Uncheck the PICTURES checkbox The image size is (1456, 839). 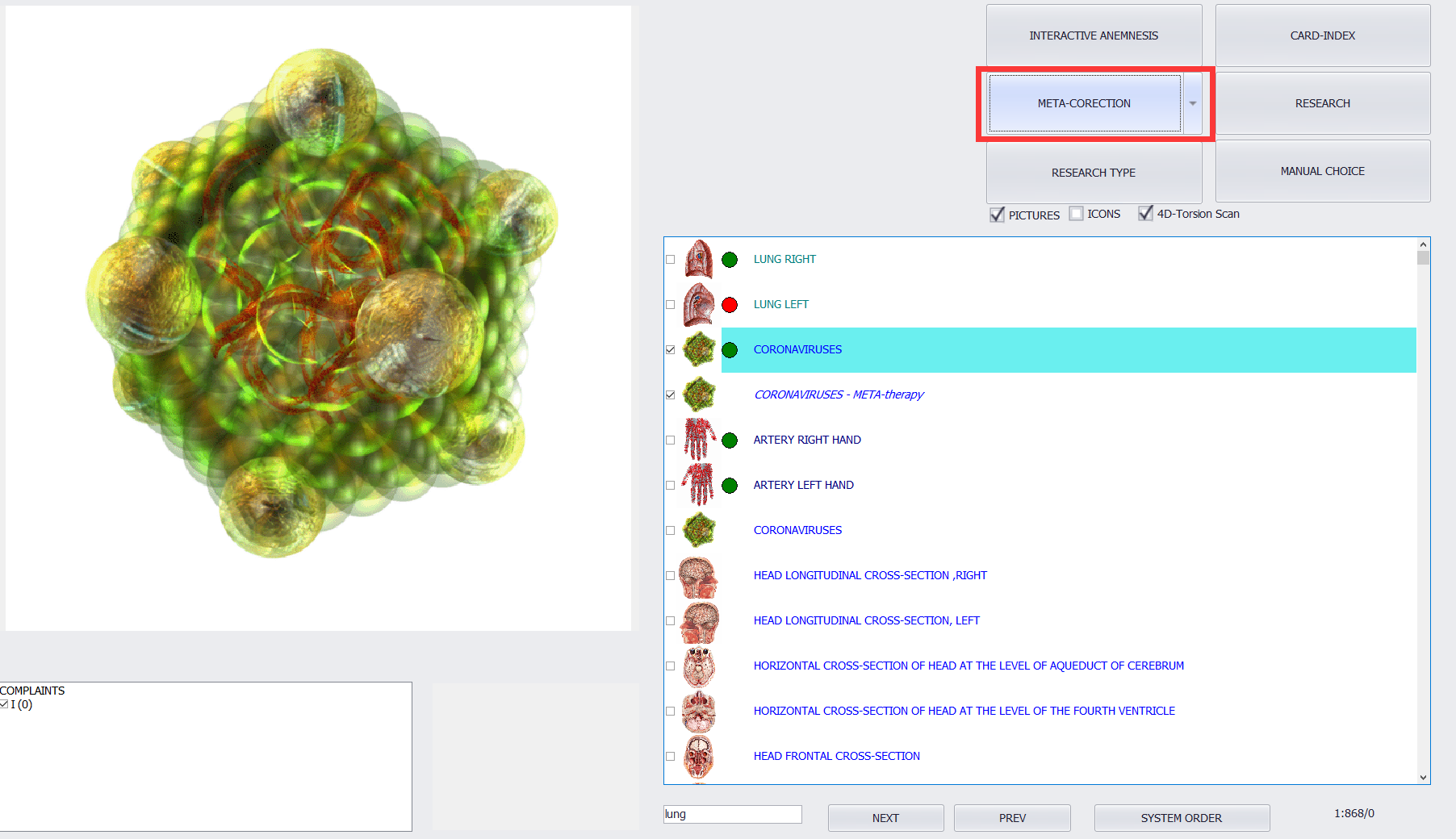click(x=998, y=215)
